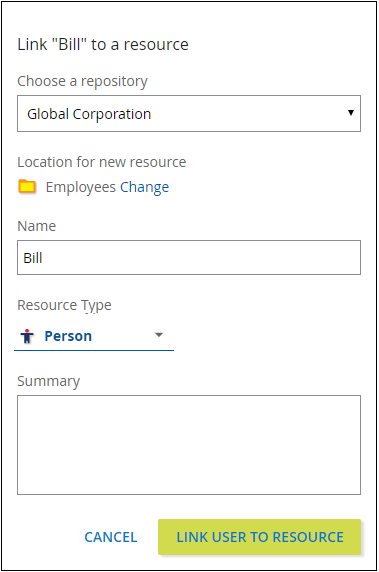Click the Change location link
This screenshot has width=379, height=572.
[x=144, y=187]
